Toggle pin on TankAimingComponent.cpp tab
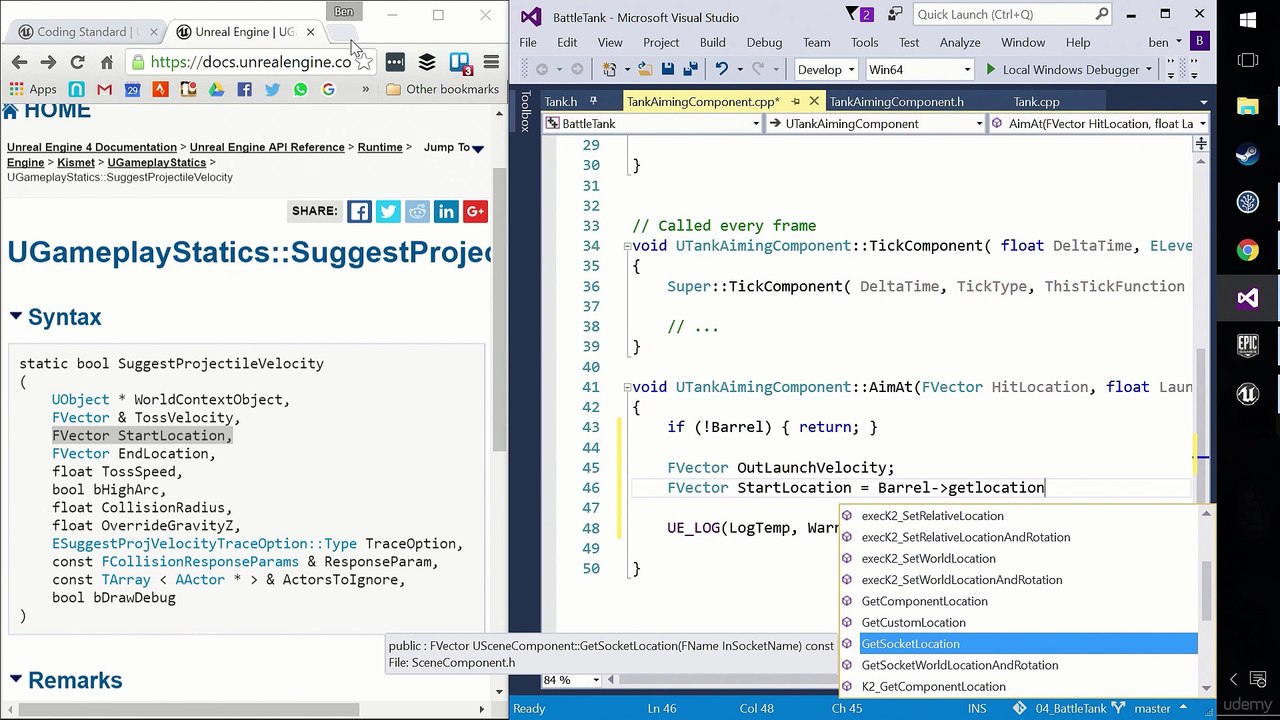Screen dimensions: 1280x720 [x=795, y=101]
